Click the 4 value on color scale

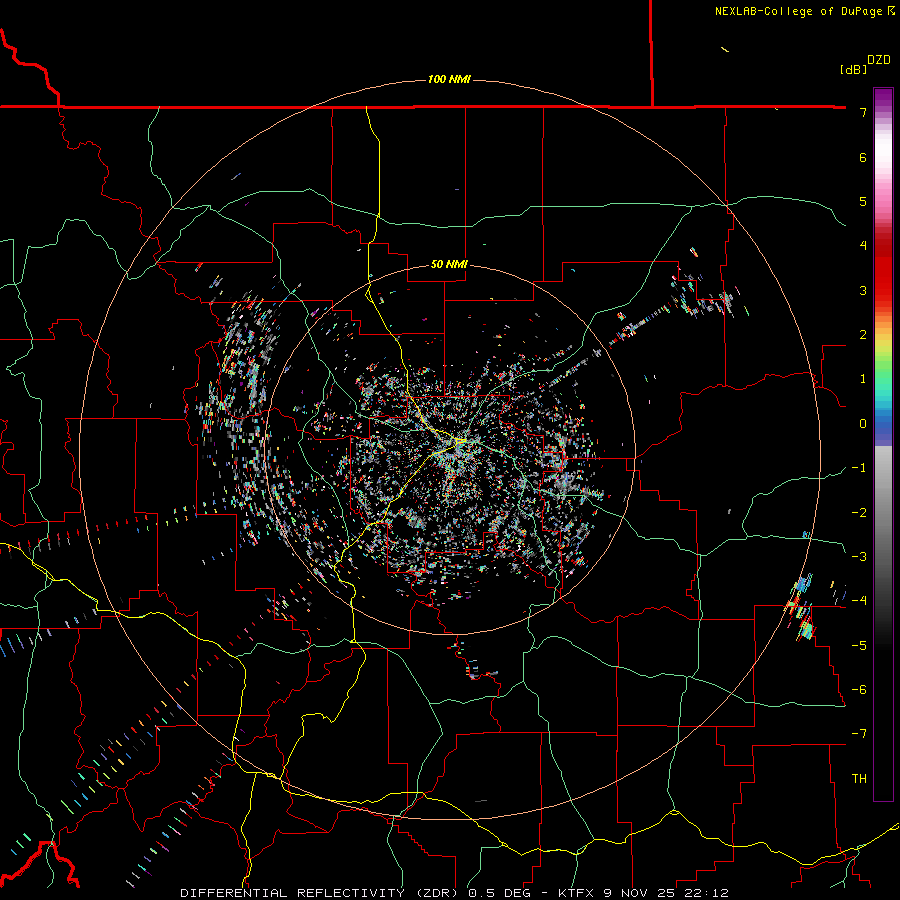(x=863, y=246)
